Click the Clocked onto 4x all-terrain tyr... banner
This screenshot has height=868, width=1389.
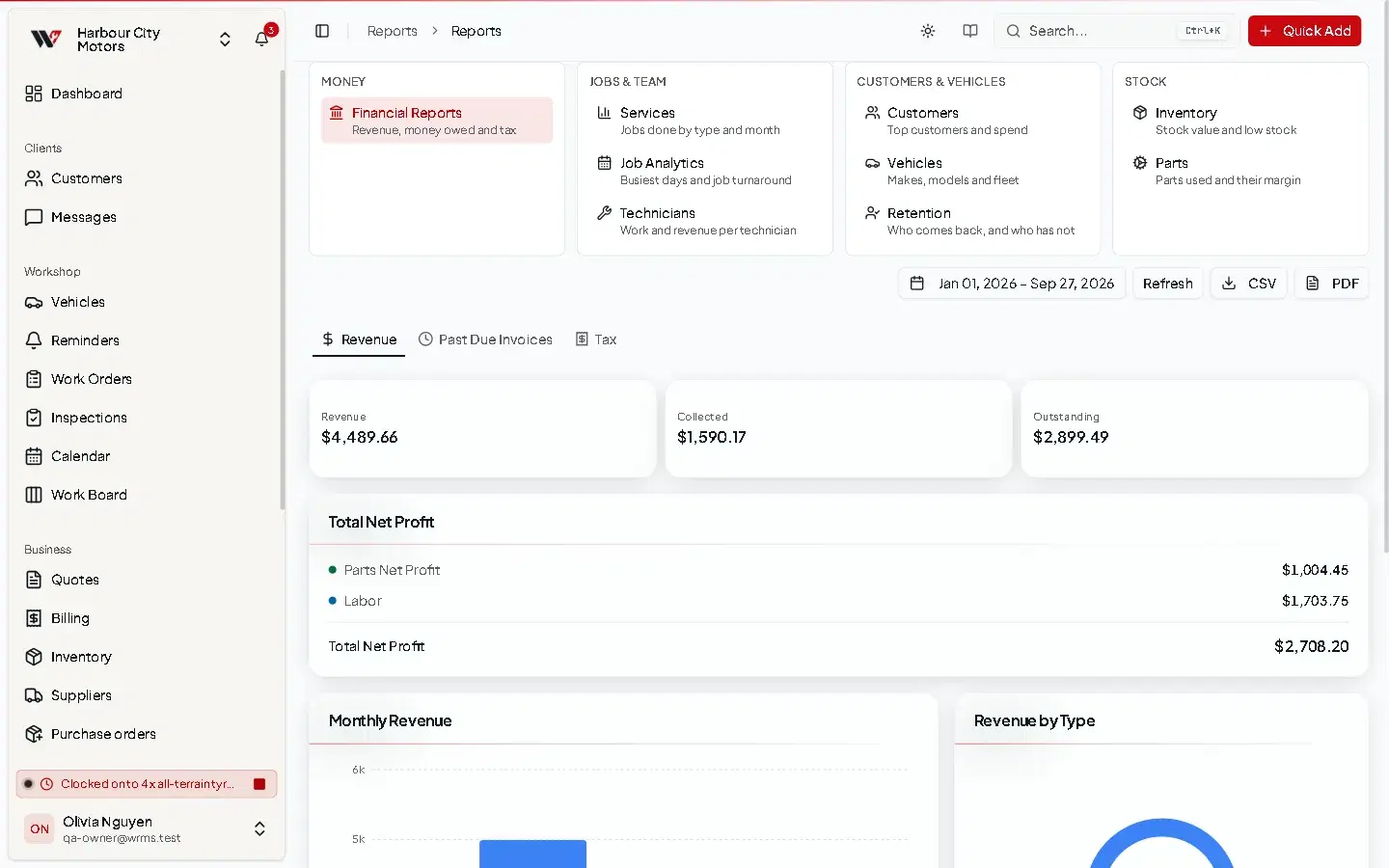coord(147,784)
